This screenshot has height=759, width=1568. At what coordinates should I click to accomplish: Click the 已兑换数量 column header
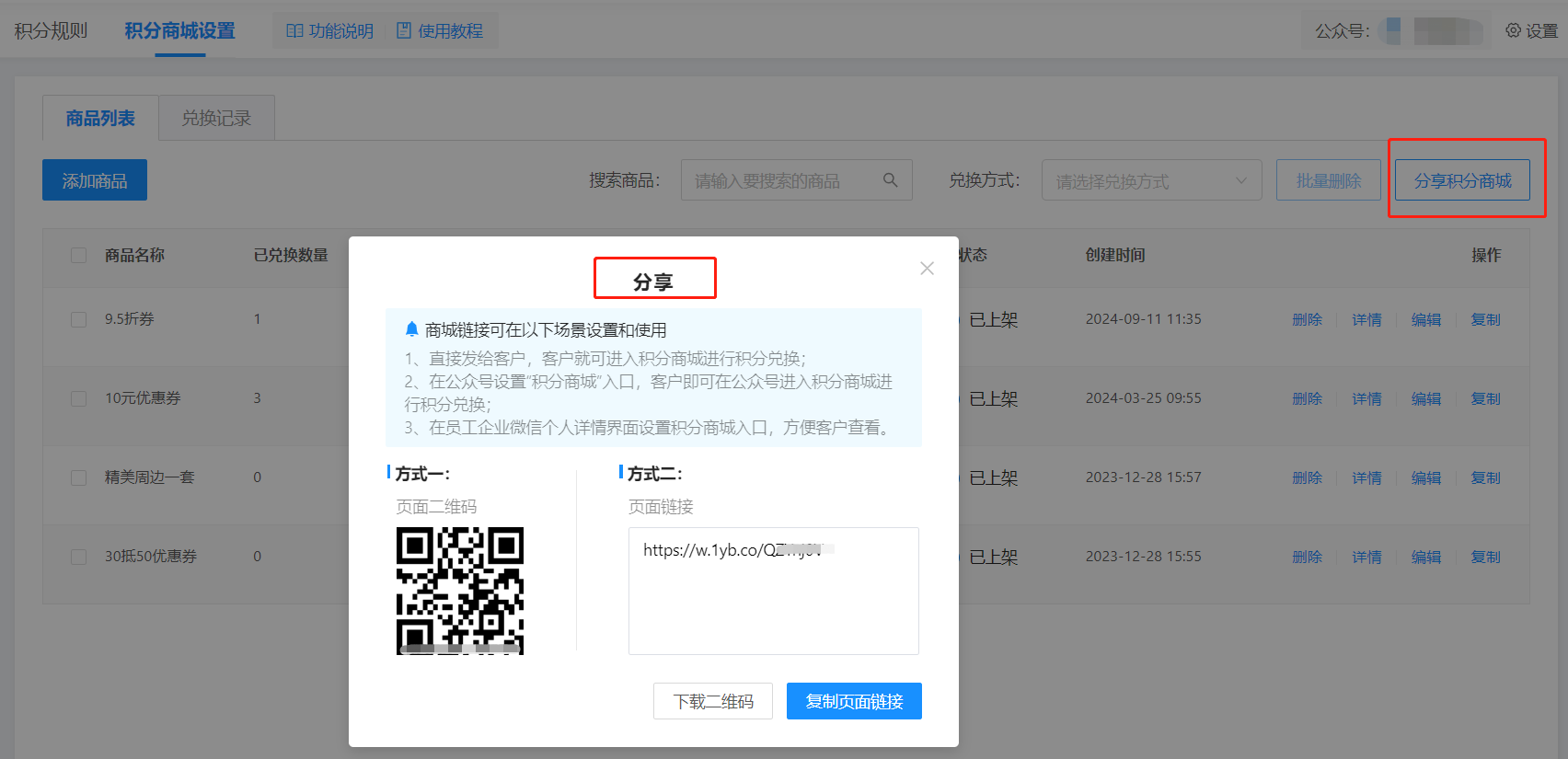291,255
